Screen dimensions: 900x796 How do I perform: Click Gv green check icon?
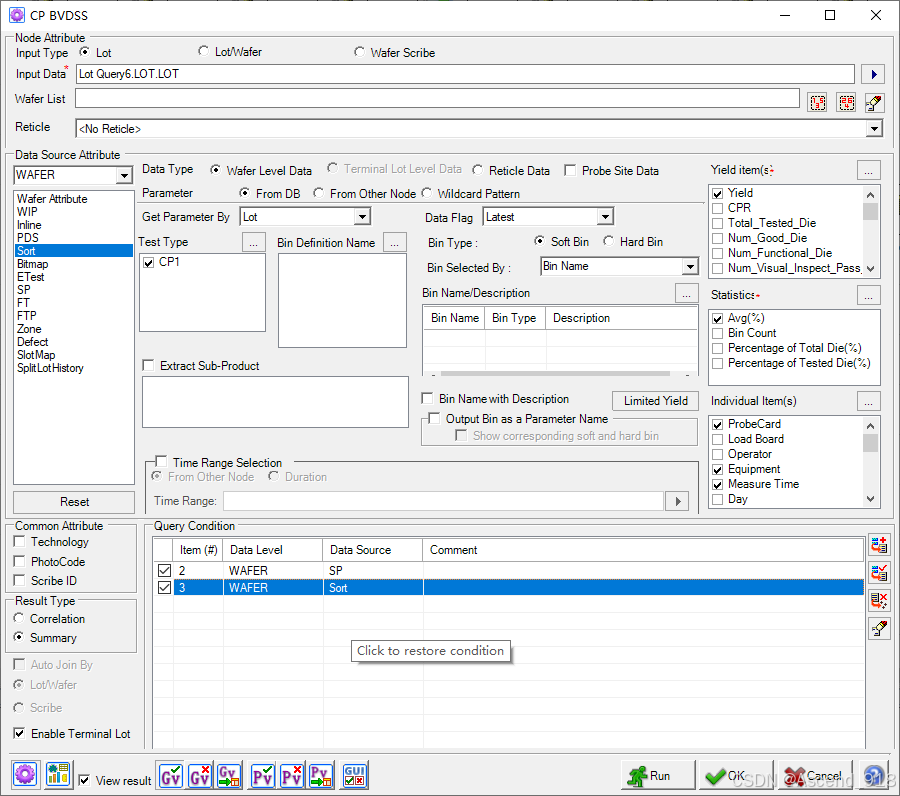coord(171,776)
